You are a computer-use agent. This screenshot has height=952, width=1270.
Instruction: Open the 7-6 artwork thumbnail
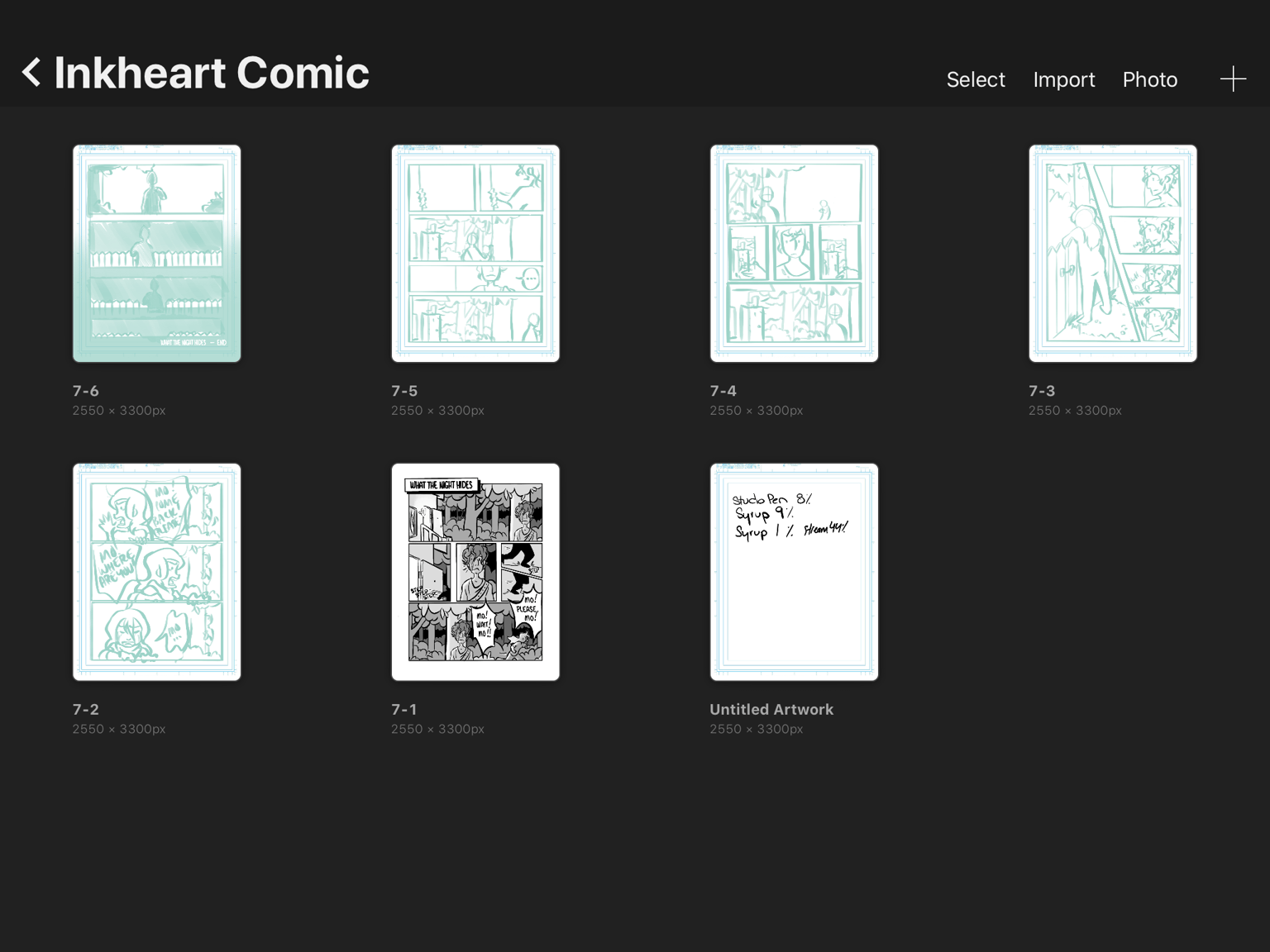coord(157,254)
